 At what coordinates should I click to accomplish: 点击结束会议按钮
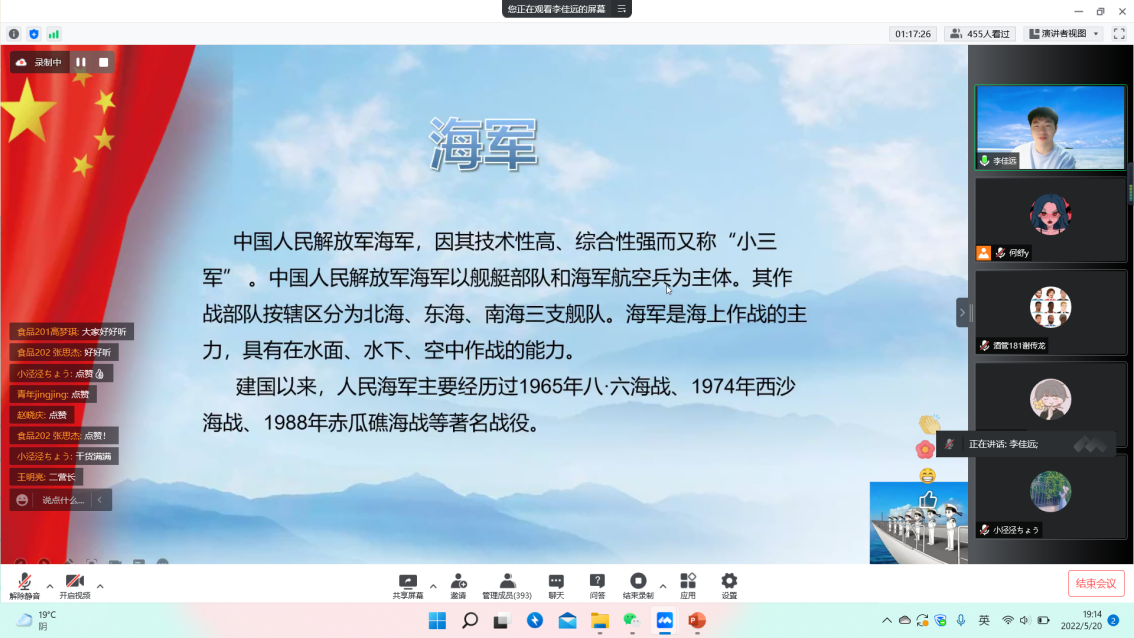(1095, 583)
